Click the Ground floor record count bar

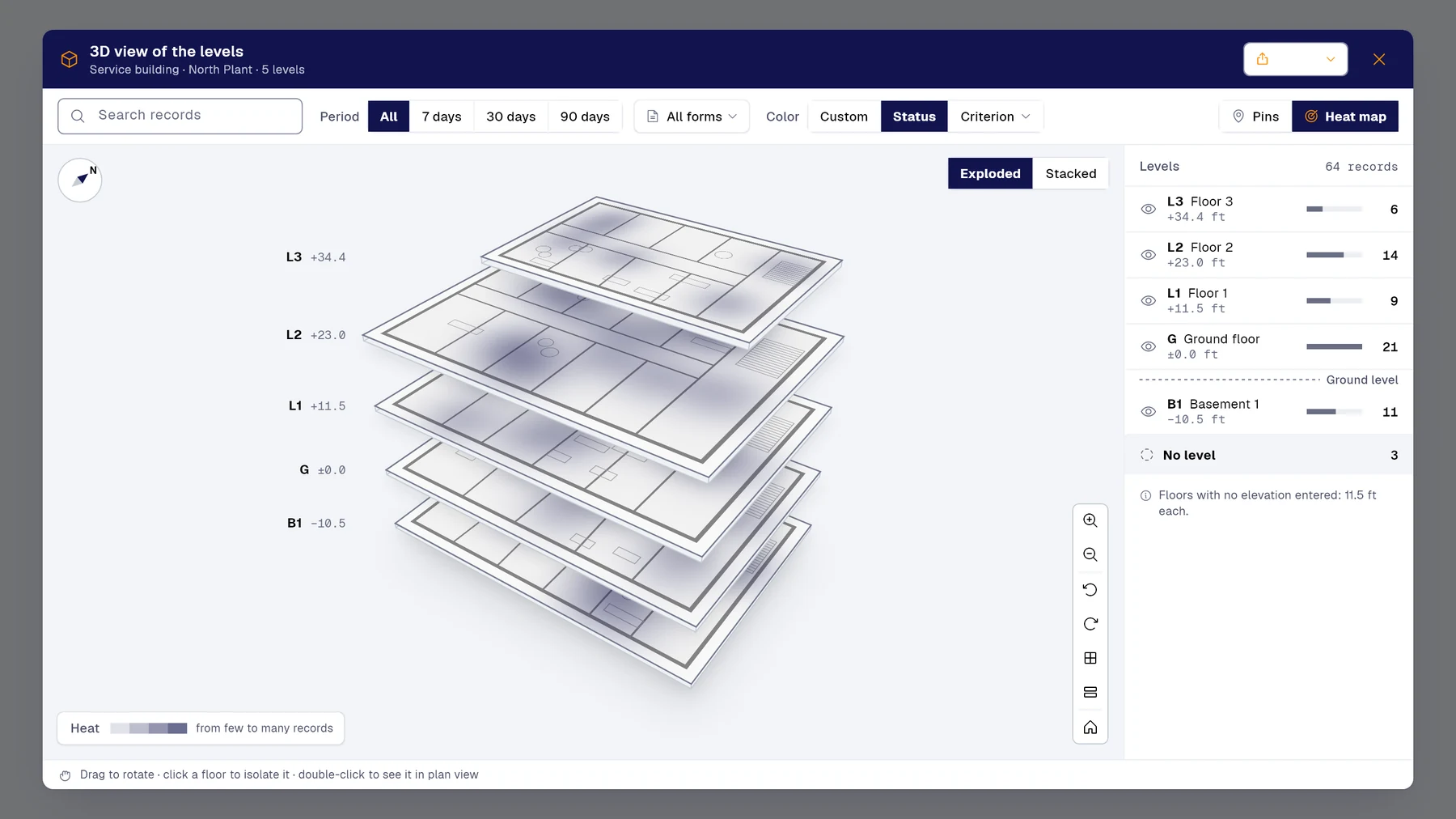[x=1335, y=346]
